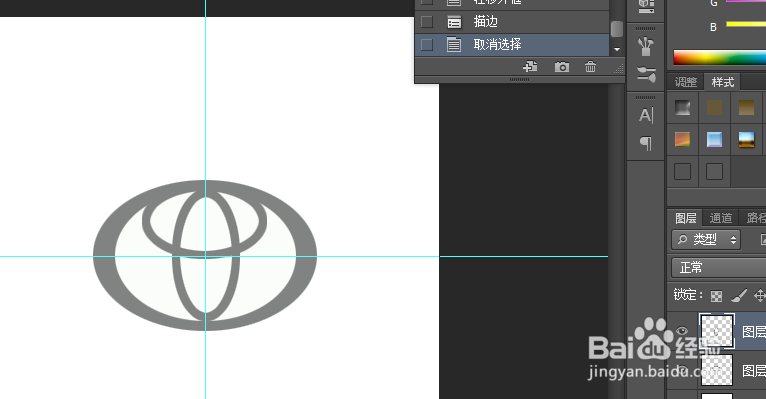Select the second layer by its 图层 name

point(754,371)
